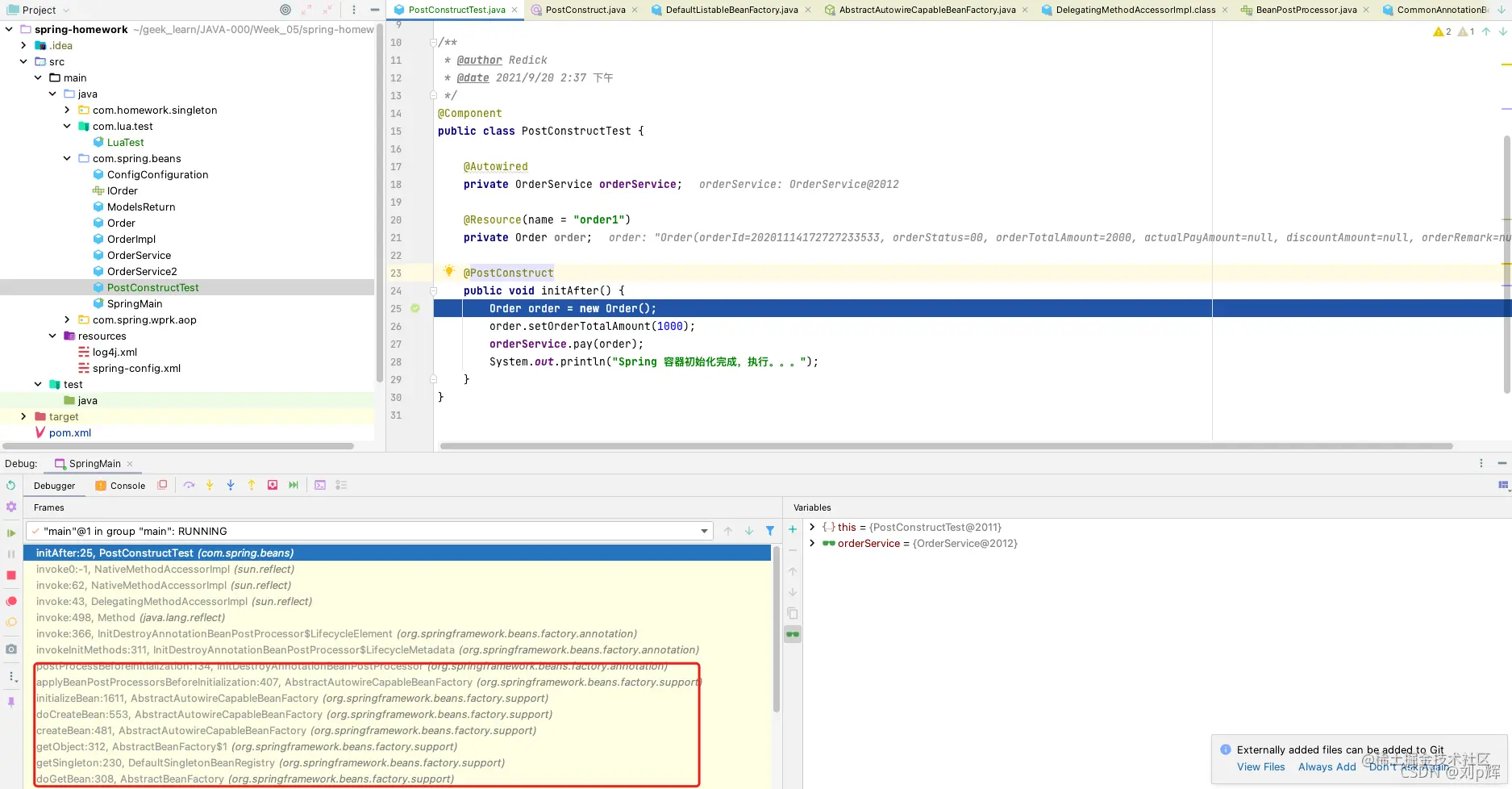Open Debug panel options menu
The image size is (1512, 789).
point(1481,463)
